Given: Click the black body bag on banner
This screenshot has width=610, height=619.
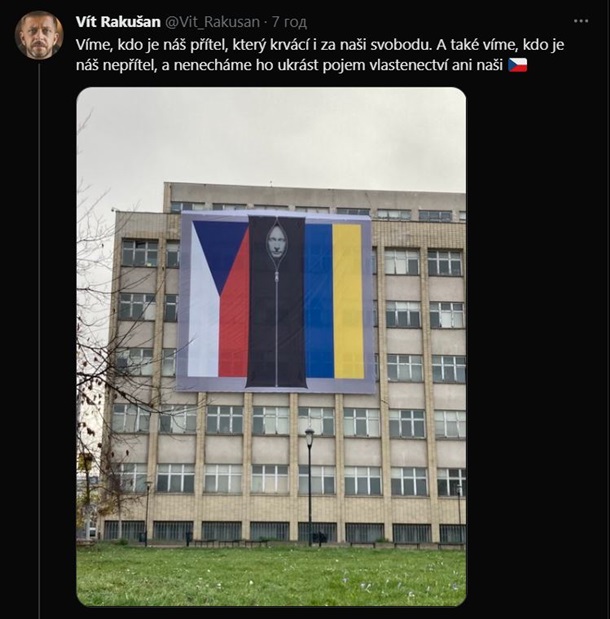Looking at the screenshot, I should 277,302.
